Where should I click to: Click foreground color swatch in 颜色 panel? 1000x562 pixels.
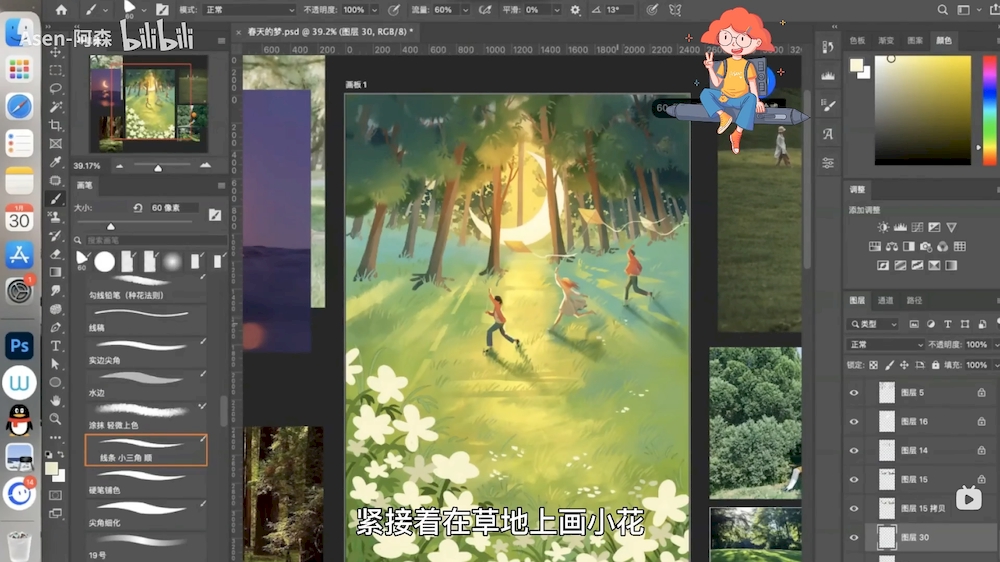click(856, 65)
